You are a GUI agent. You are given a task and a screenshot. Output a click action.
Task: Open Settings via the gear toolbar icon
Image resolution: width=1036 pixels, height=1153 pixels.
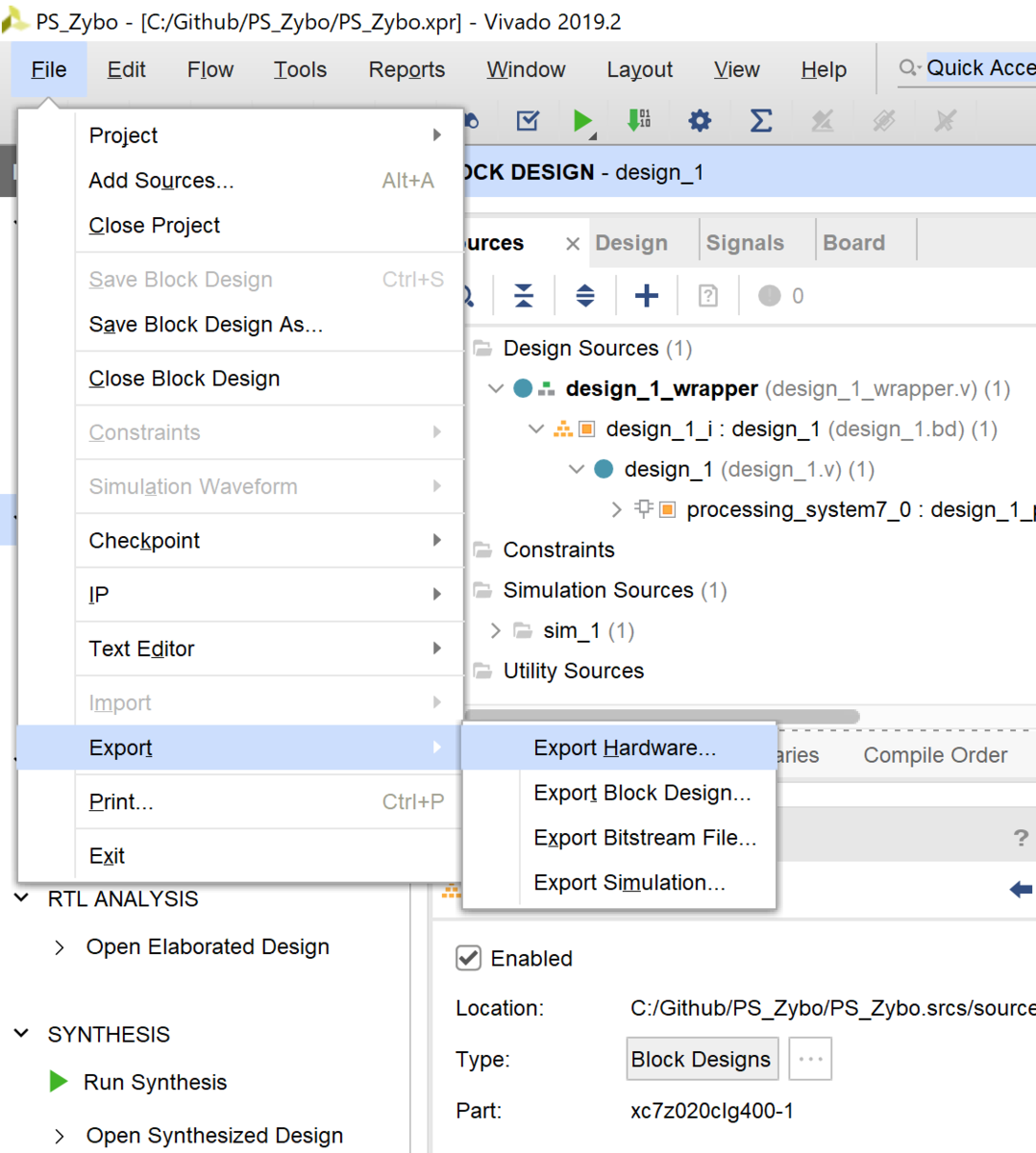pyautogui.click(x=700, y=120)
